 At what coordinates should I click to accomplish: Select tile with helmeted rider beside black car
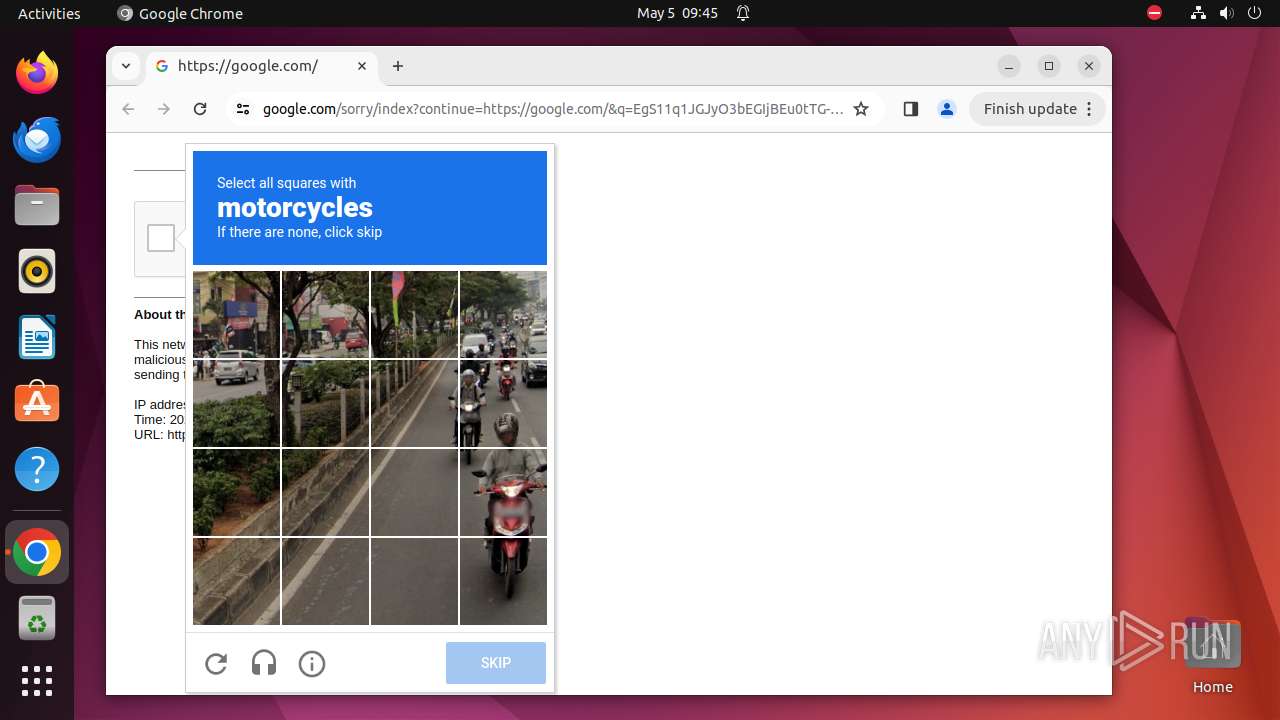[503, 403]
